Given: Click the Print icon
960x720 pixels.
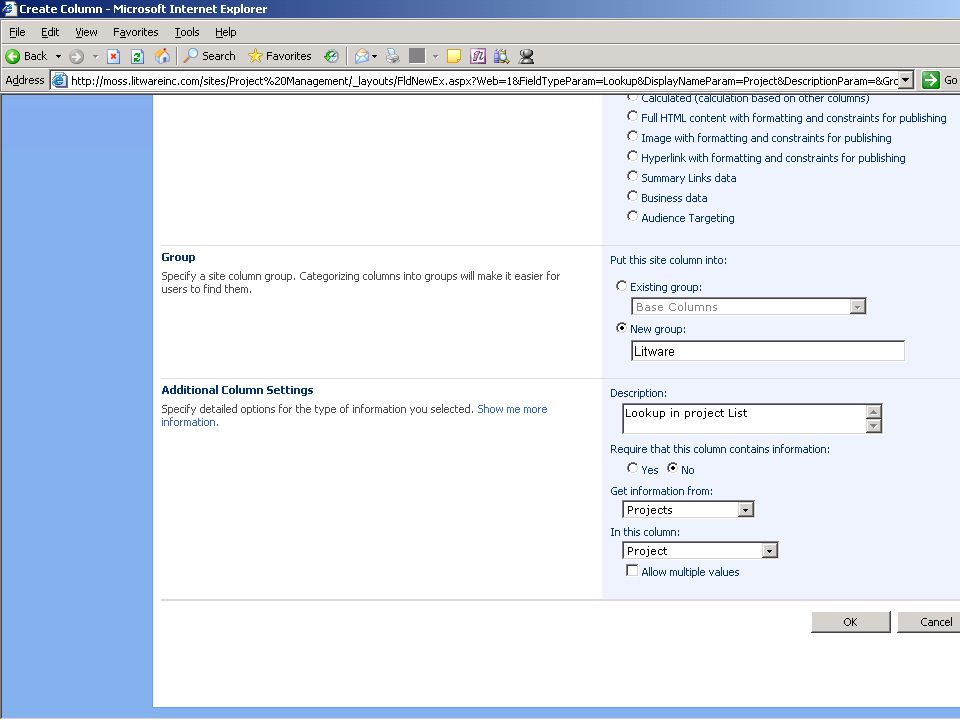Looking at the screenshot, I should point(392,56).
